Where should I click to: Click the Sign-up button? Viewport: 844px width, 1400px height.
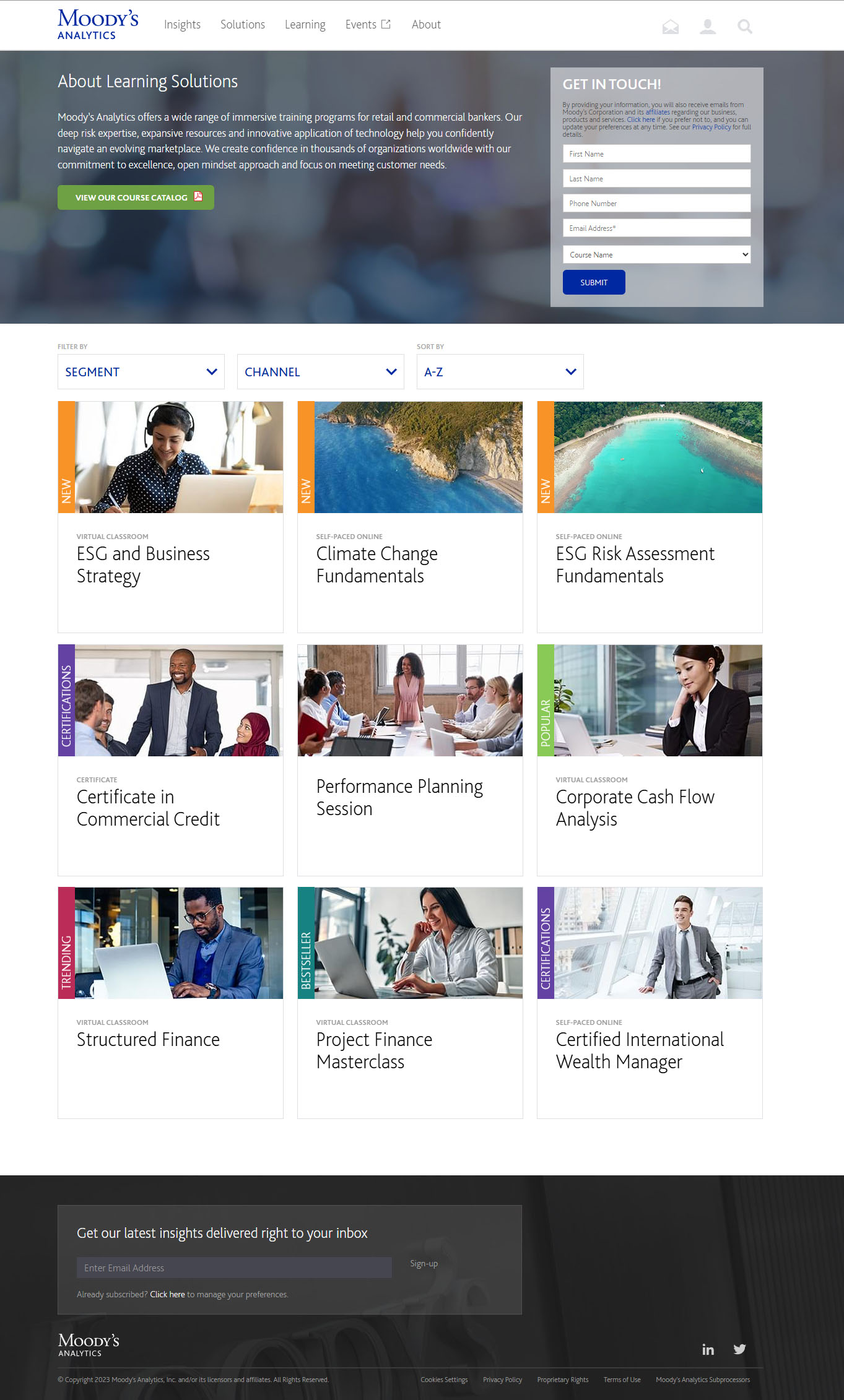tap(424, 1263)
